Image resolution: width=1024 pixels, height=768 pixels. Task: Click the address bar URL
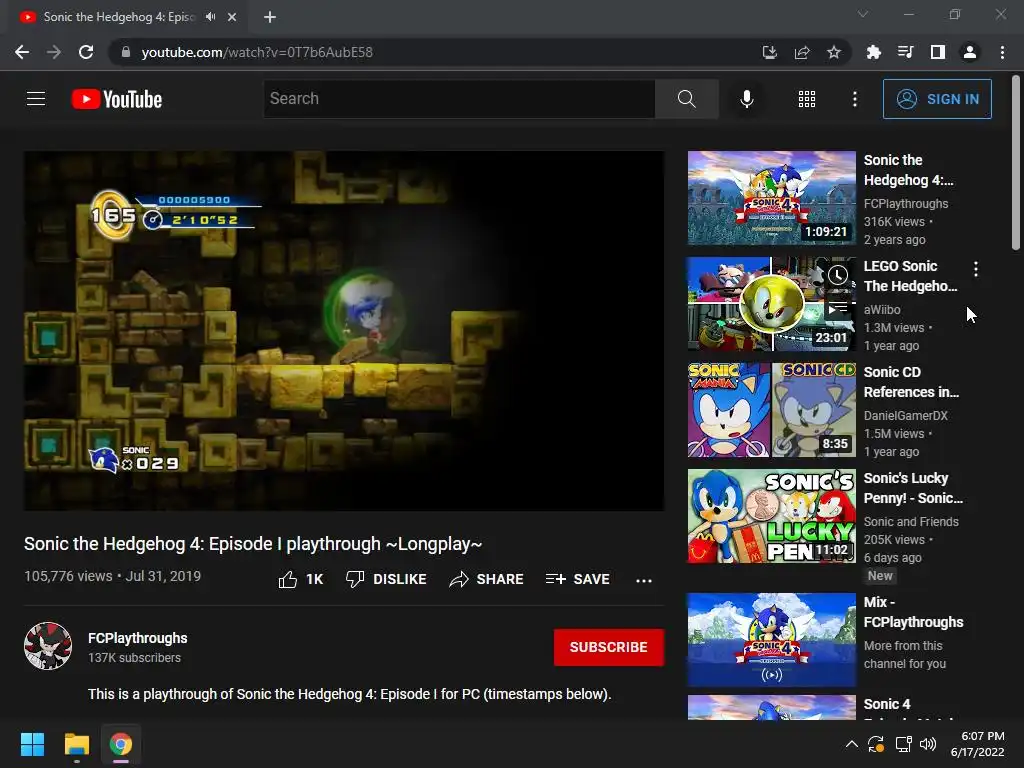(x=257, y=52)
